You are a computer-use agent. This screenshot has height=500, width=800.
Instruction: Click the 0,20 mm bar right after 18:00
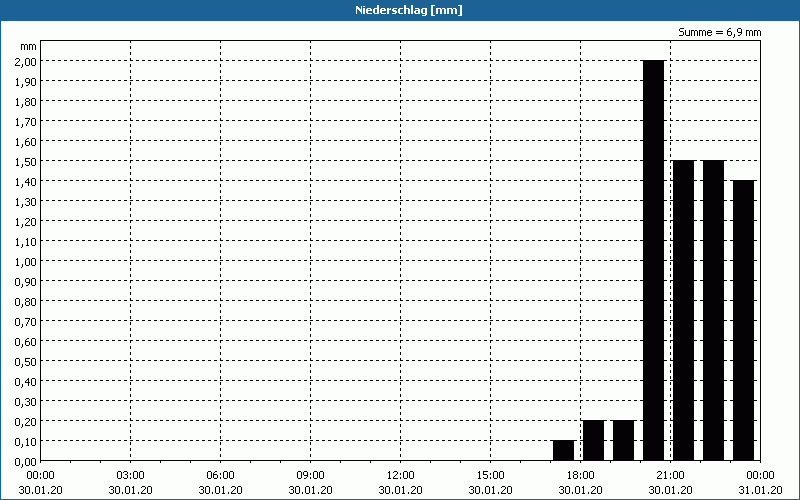tap(593, 440)
